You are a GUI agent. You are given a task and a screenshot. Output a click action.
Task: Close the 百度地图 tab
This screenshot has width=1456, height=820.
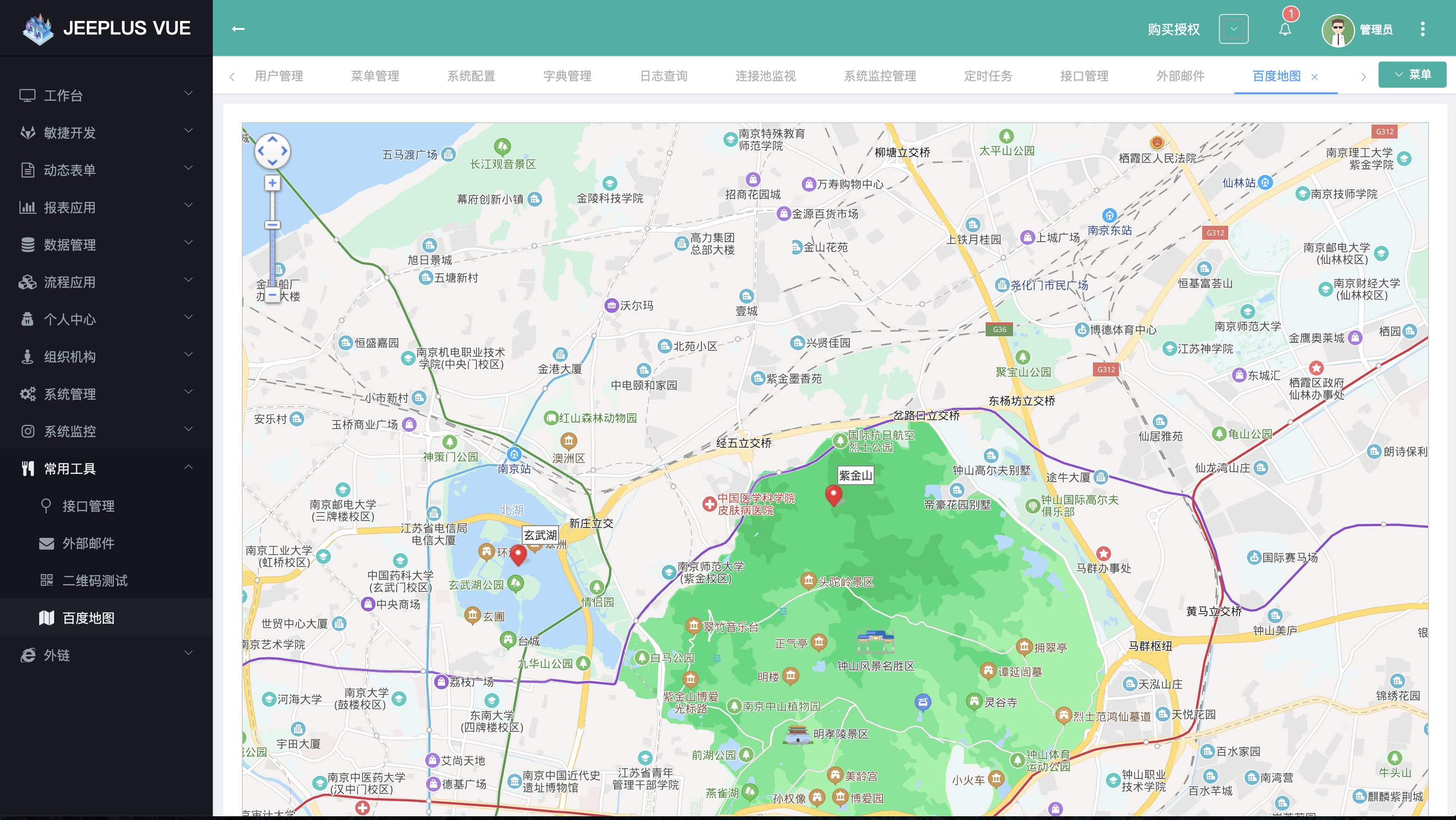tap(1314, 77)
